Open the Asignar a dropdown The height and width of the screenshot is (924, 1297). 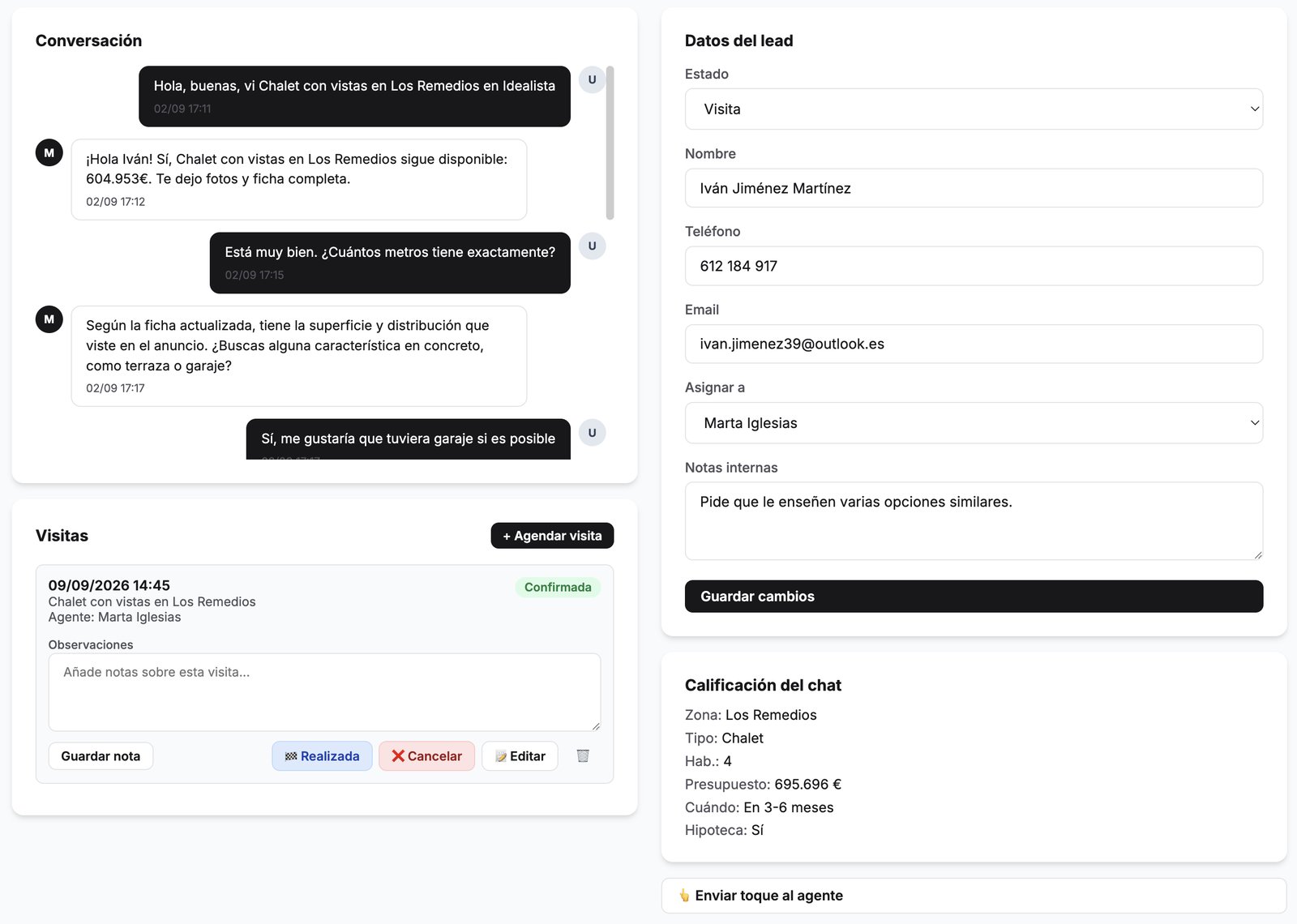coord(974,423)
